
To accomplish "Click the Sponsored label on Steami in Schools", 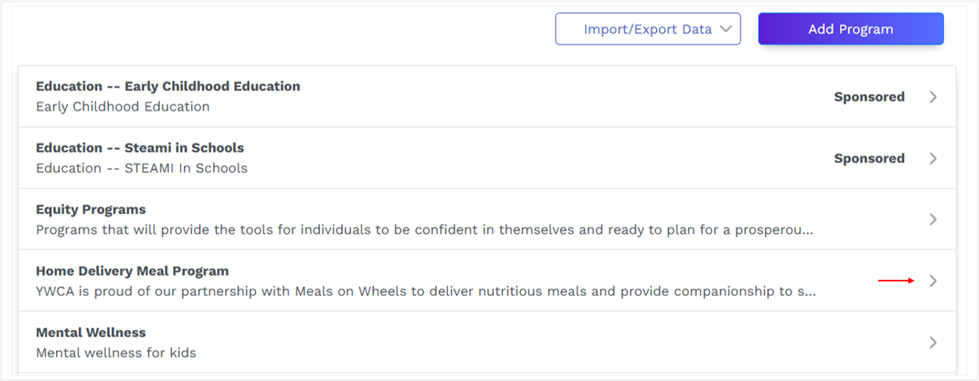I will tap(869, 158).
